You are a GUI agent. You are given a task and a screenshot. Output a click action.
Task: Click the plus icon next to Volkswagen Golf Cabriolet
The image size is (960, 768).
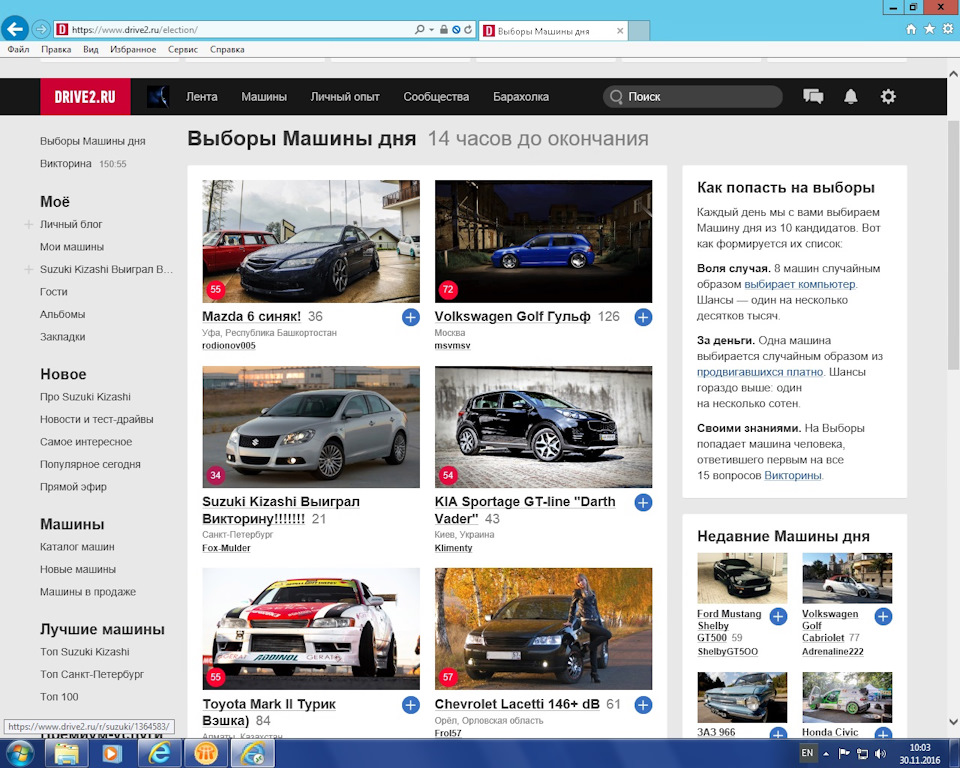click(x=883, y=616)
